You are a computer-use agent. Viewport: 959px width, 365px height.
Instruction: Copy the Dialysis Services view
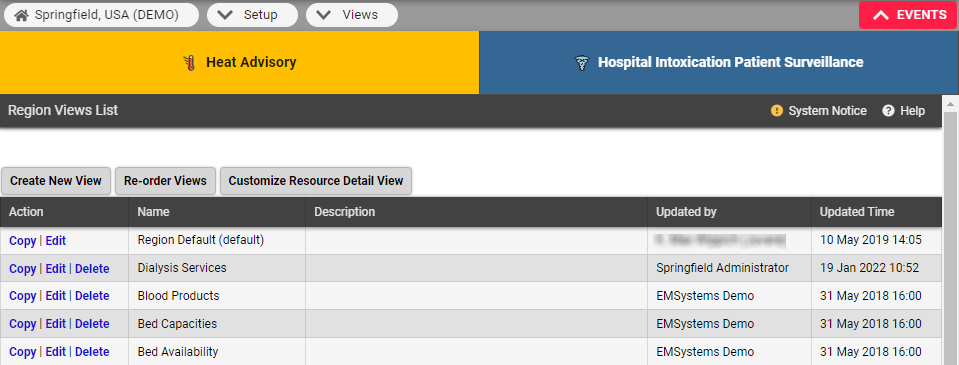click(23, 268)
